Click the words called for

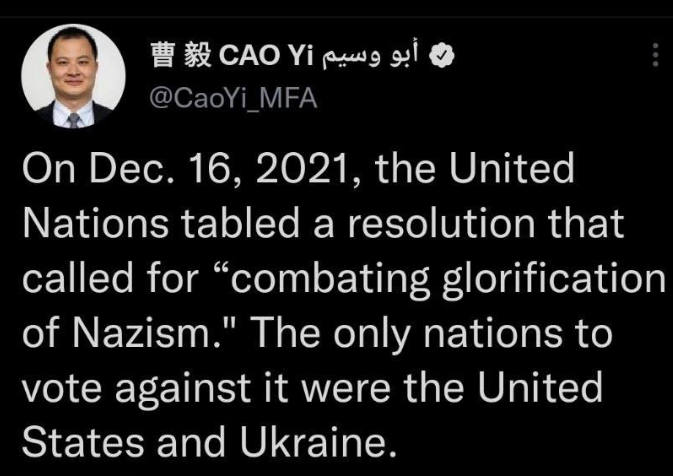(x=111, y=278)
